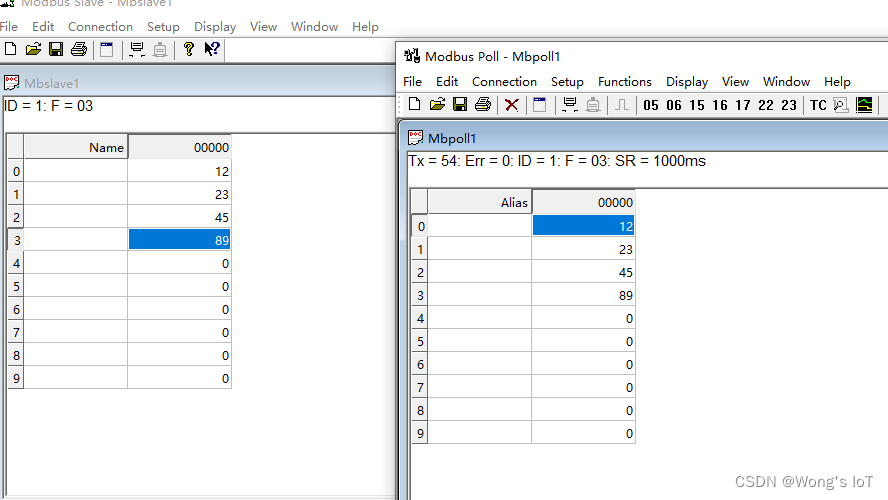The image size is (888, 500).
Task: Open Window menu in Modbus Slave
Action: click(x=314, y=27)
